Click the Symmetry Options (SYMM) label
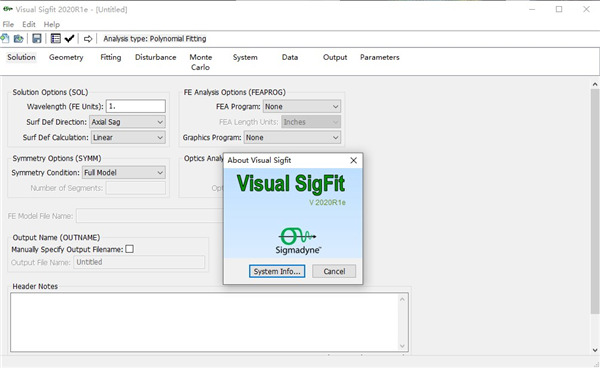Image resolution: width=600 pixels, height=368 pixels. coord(57,158)
